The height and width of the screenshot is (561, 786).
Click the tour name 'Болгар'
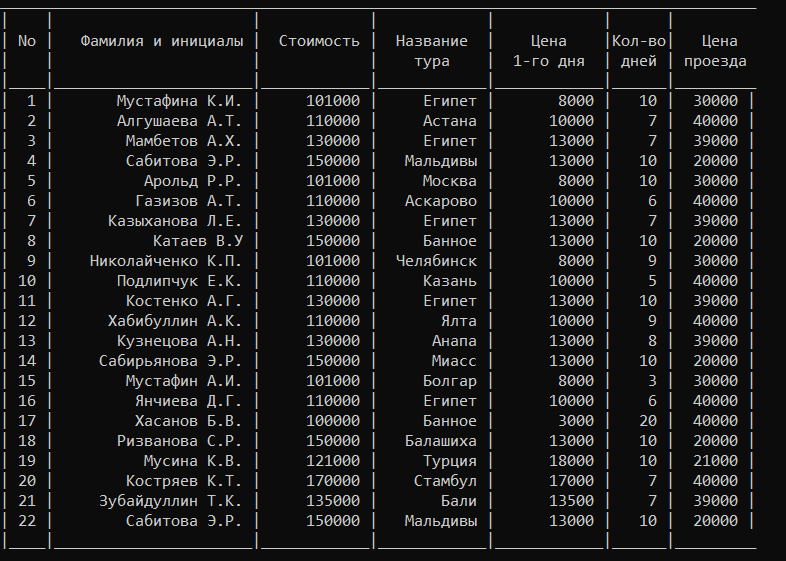(450, 381)
